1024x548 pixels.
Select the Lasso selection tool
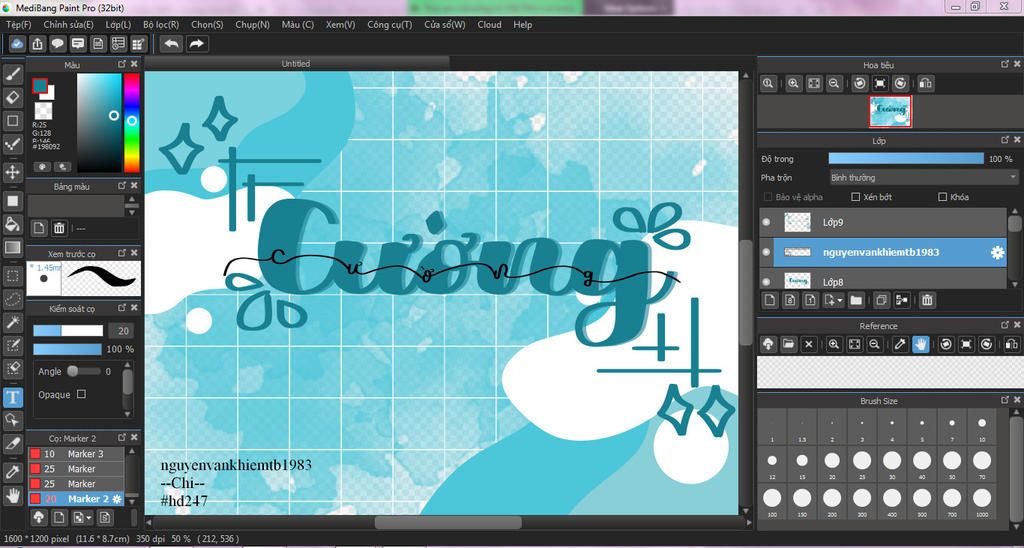13,299
